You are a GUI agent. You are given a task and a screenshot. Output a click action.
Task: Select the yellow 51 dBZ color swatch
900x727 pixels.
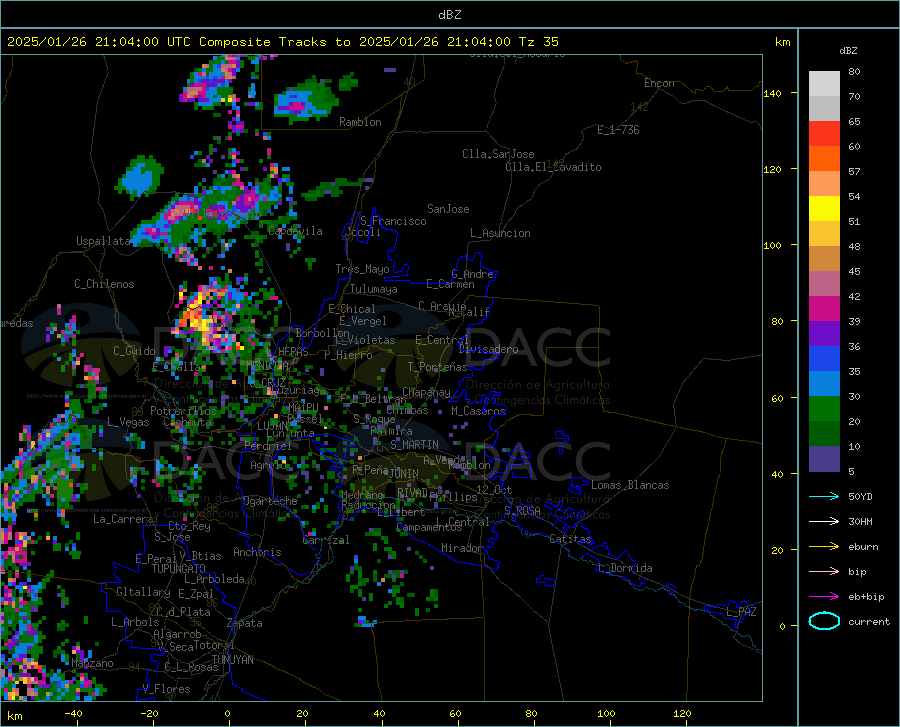(x=824, y=209)
